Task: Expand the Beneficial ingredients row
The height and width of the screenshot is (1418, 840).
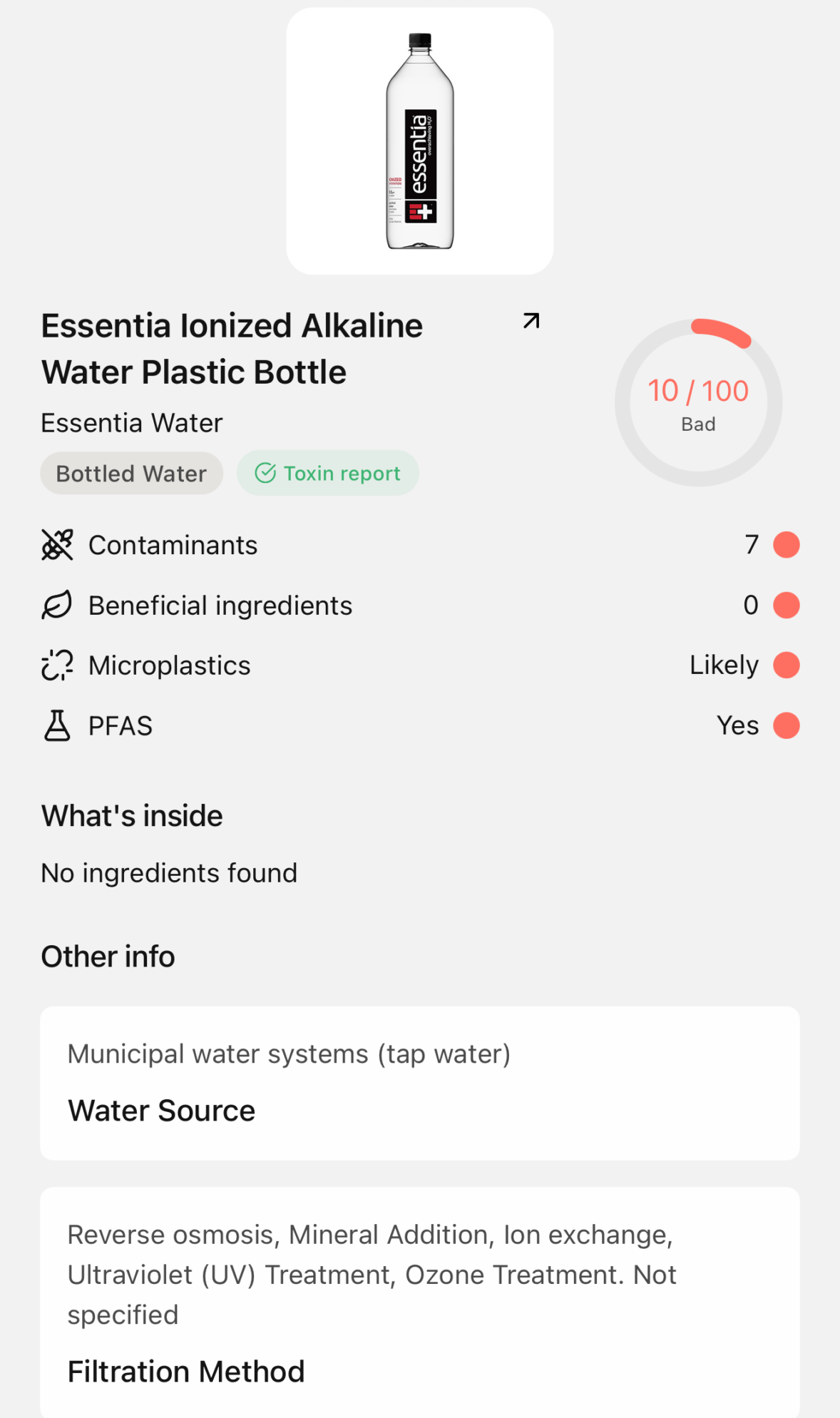Action: [419, 606]
